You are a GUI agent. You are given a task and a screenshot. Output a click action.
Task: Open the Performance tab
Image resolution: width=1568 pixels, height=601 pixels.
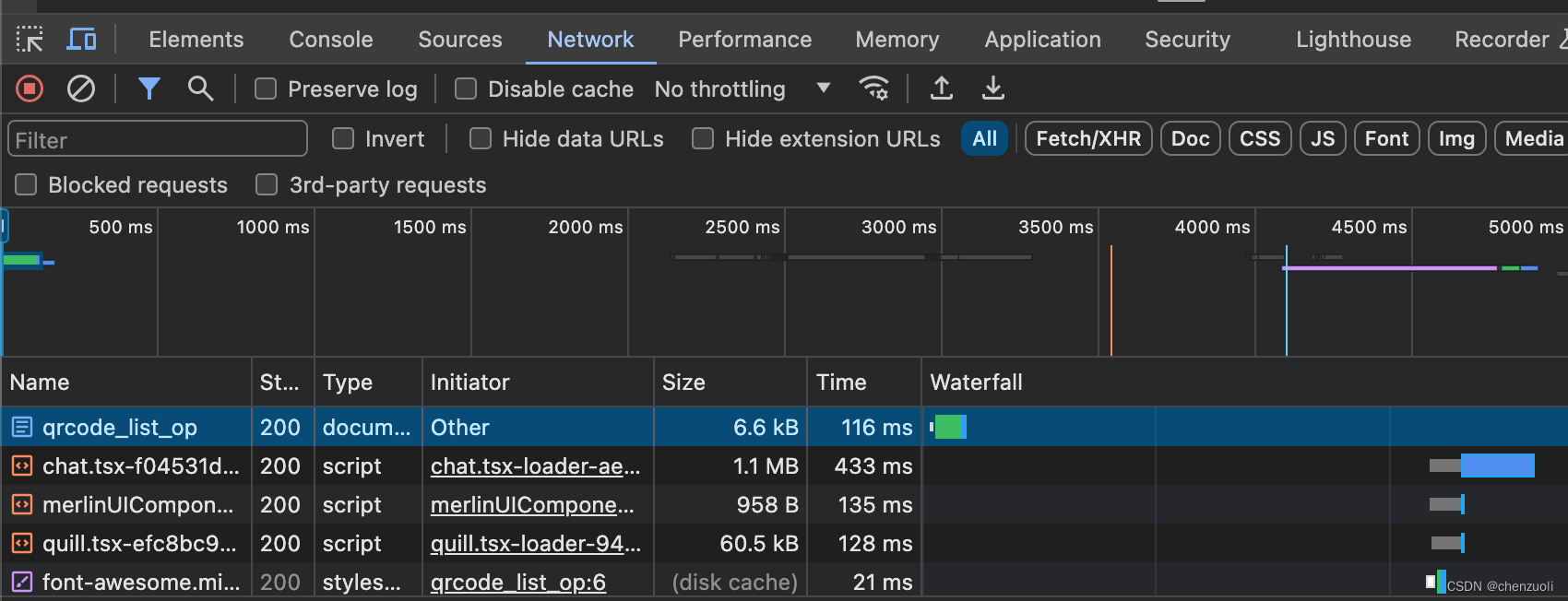[744, 40]
